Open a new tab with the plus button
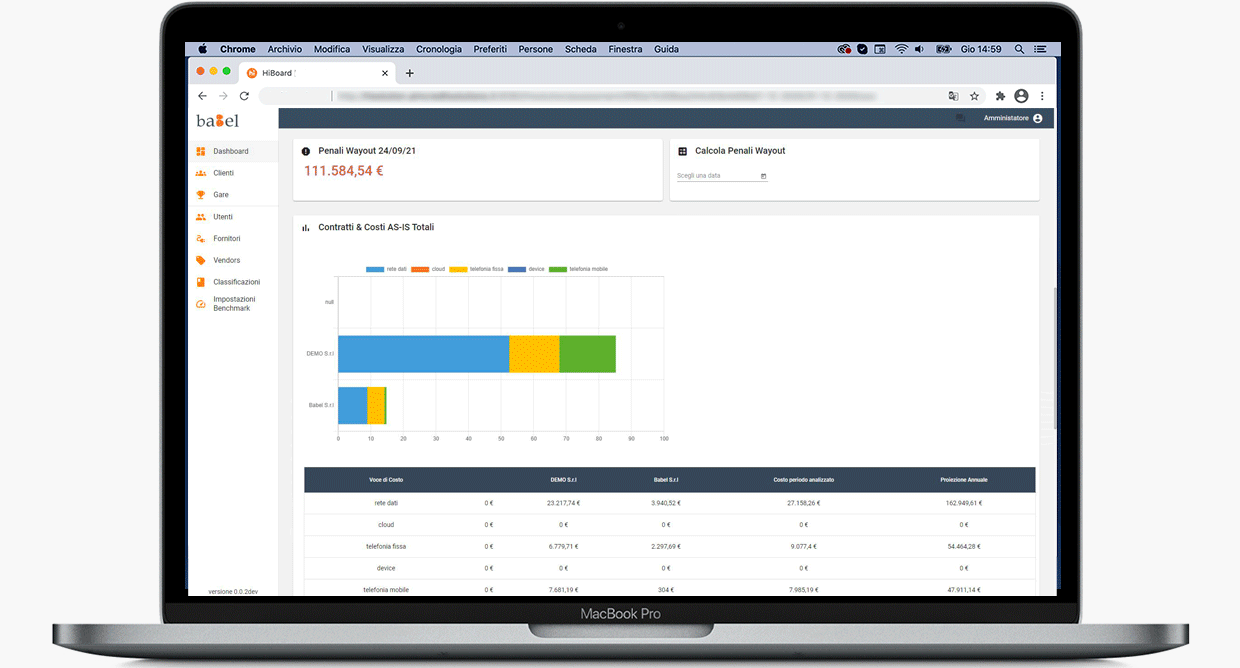The height and width of the screenshot is (668, 1240). (x=409, y=73)
